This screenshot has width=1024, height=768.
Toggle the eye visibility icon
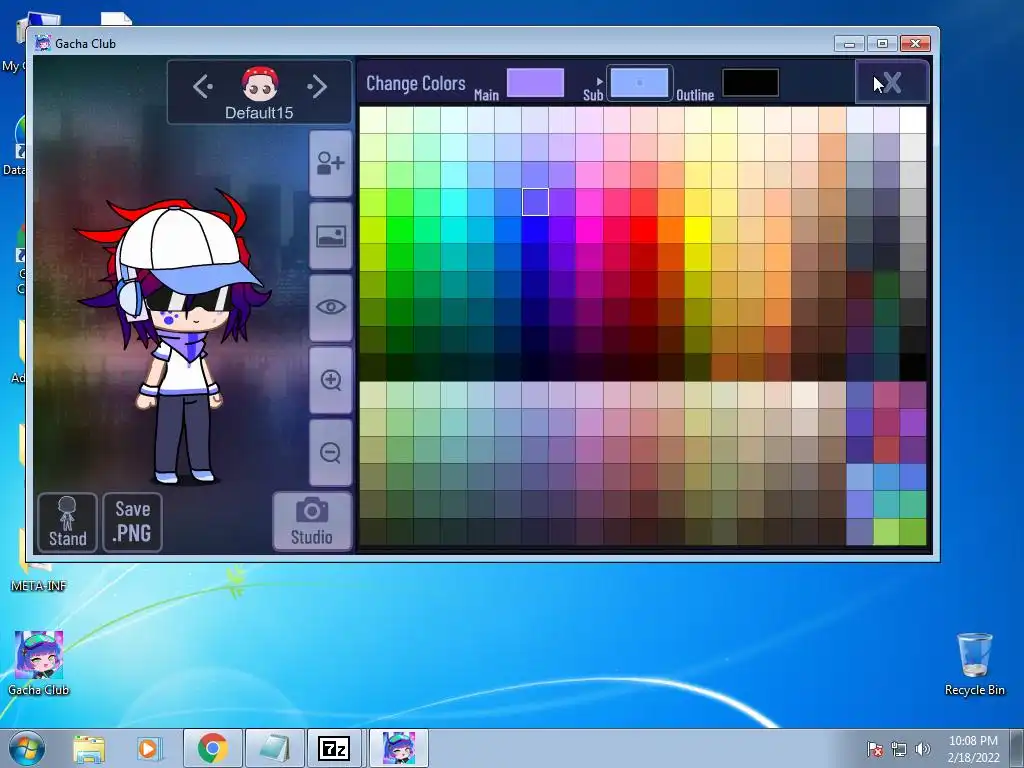pyautogui.click(x=330, y=308)
